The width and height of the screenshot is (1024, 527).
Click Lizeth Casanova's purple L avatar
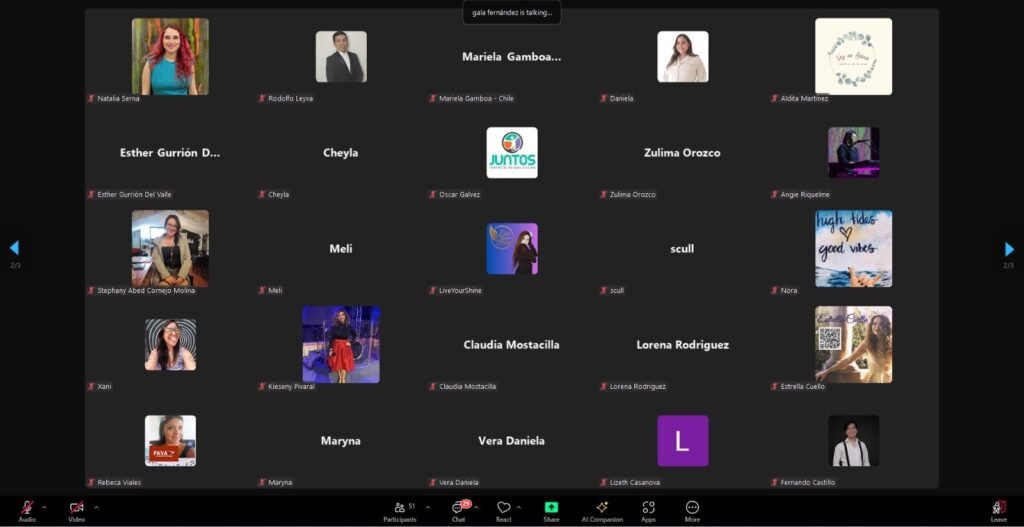point(682,441)
